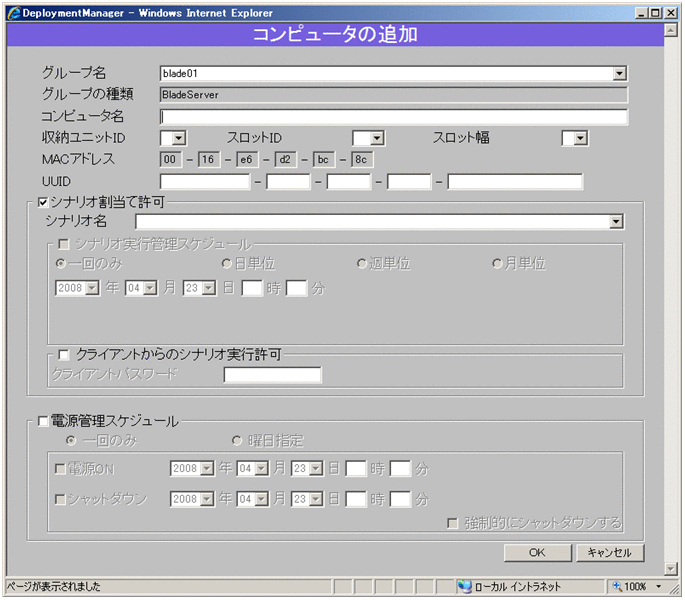This screenshot has height=600, width=685.
Task: Click the zoom magnifier icon in status bar
Action: click(617, 586)
